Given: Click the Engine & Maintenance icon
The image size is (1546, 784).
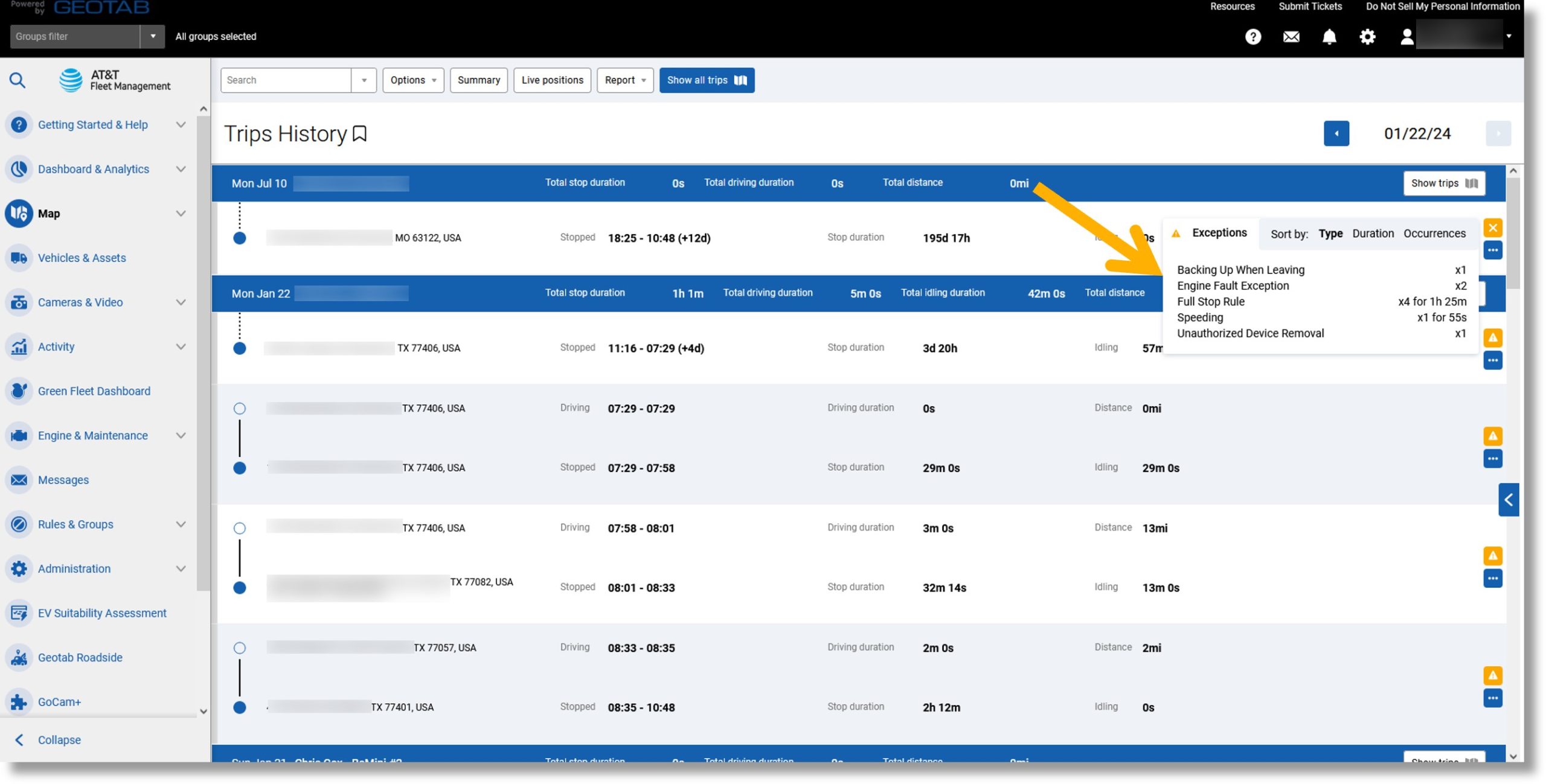Looking at the screenshot, I should coord(19,435).
